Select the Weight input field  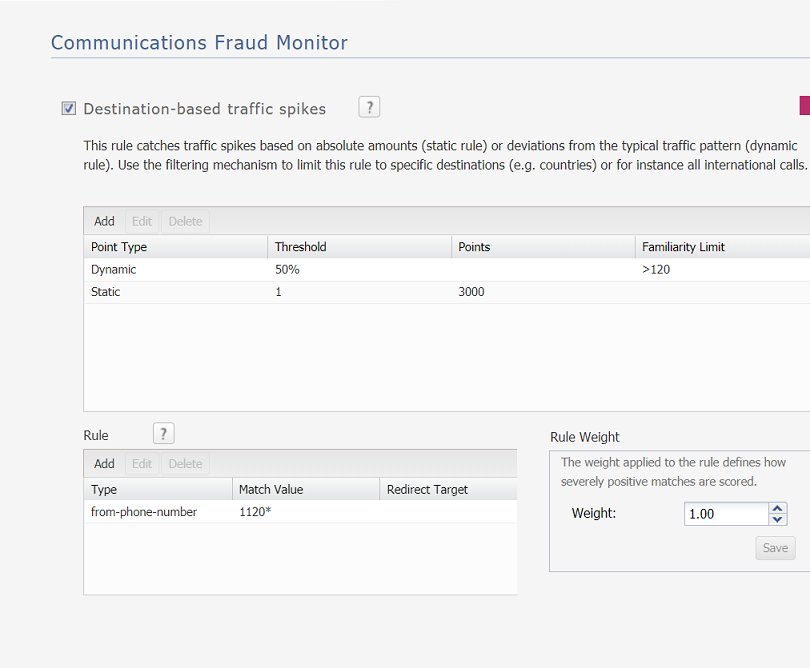point(725,513)
